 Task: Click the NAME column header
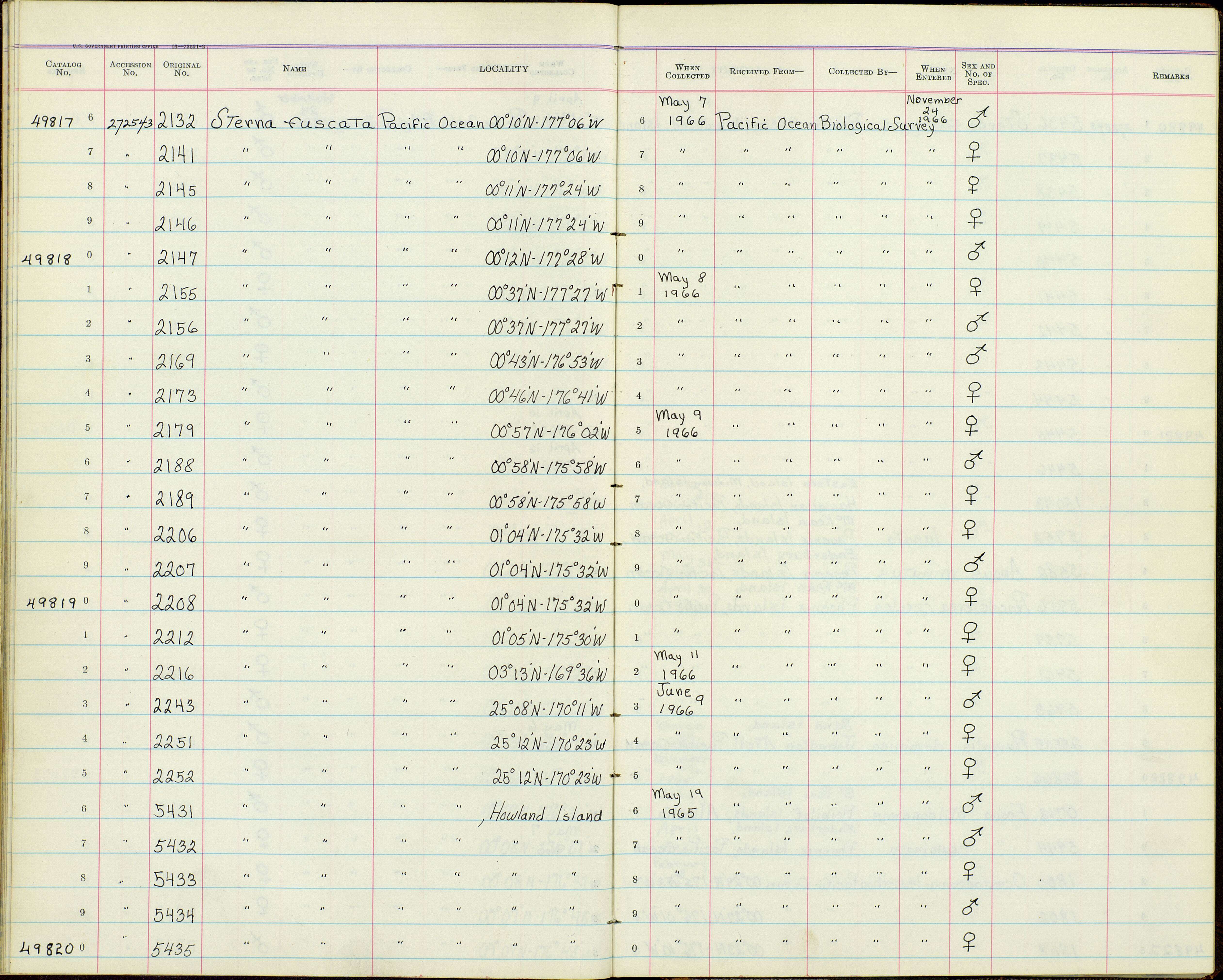pyautogui.click(x=294, y=69)
